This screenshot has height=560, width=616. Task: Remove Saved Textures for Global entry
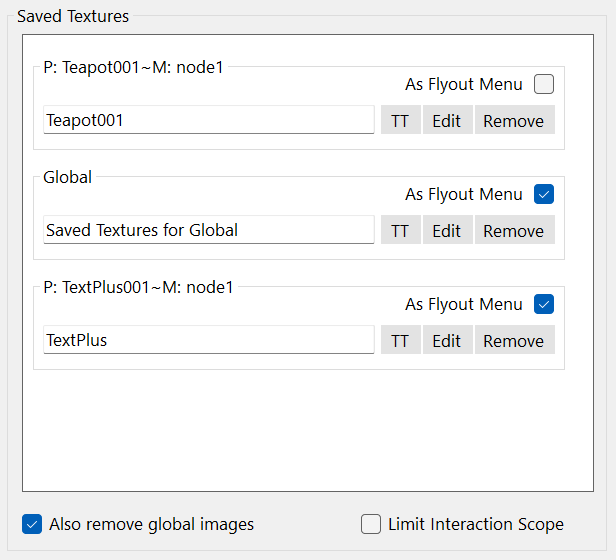coord(514,231)
